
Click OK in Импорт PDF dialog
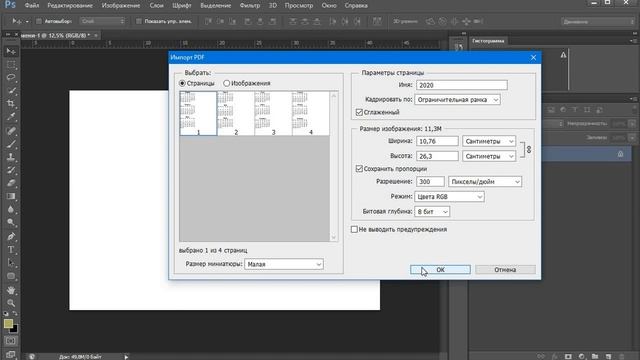440,270
